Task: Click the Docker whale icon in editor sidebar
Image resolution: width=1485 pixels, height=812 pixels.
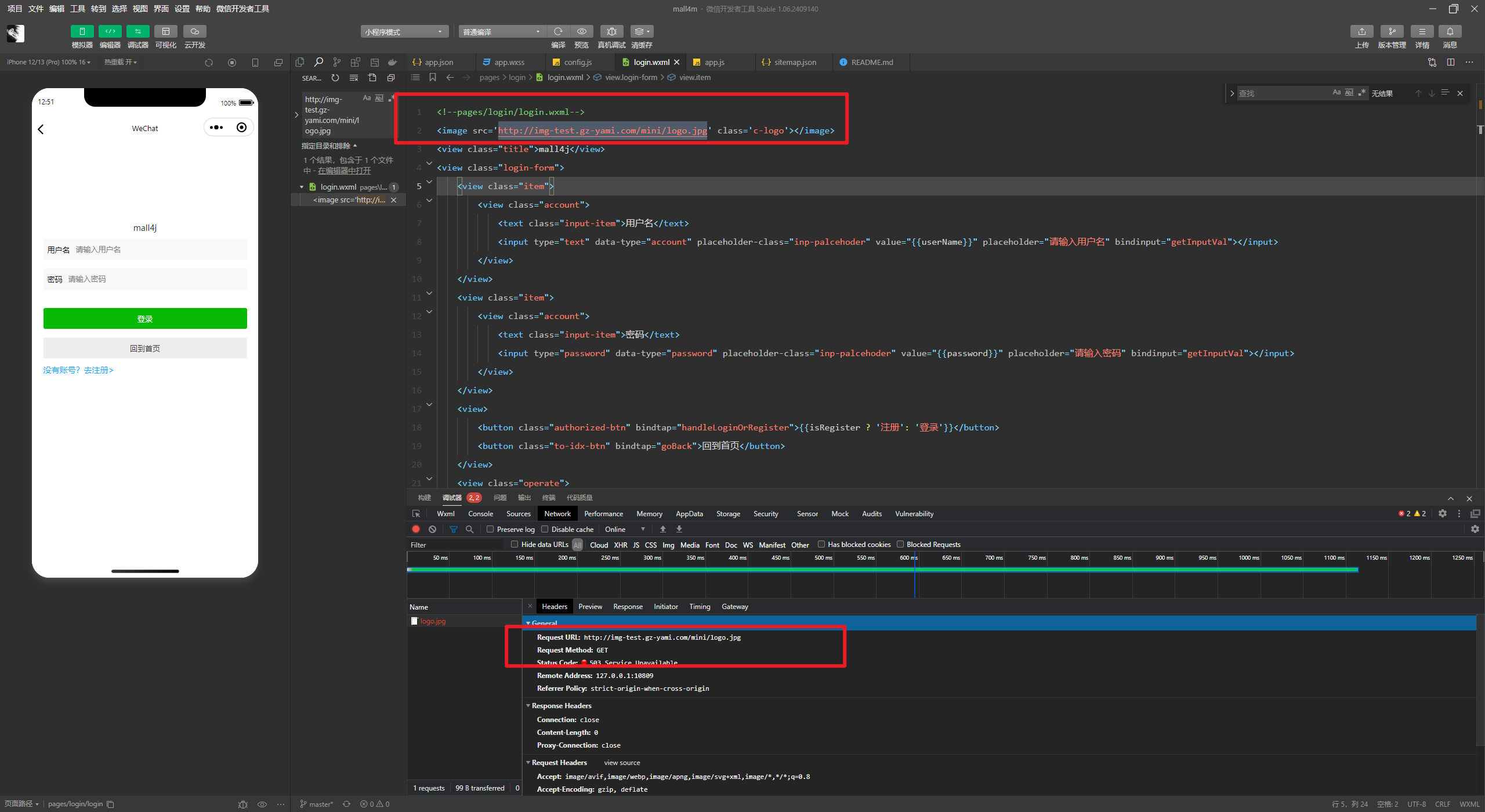Action: (393, 62)
